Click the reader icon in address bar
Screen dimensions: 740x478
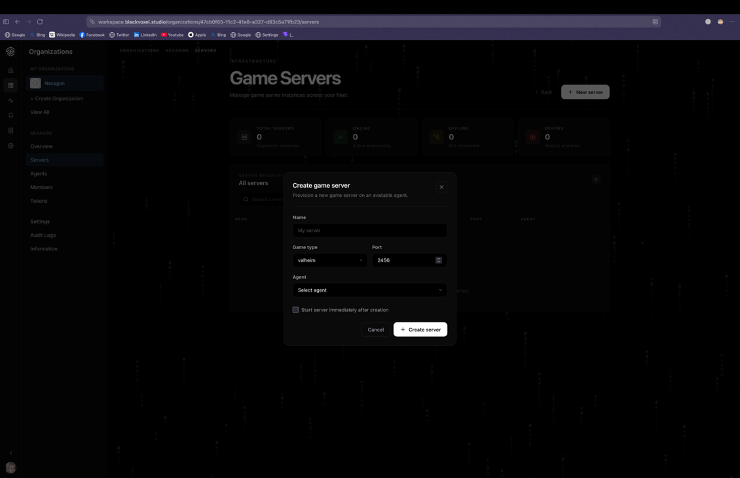(655, 22)
